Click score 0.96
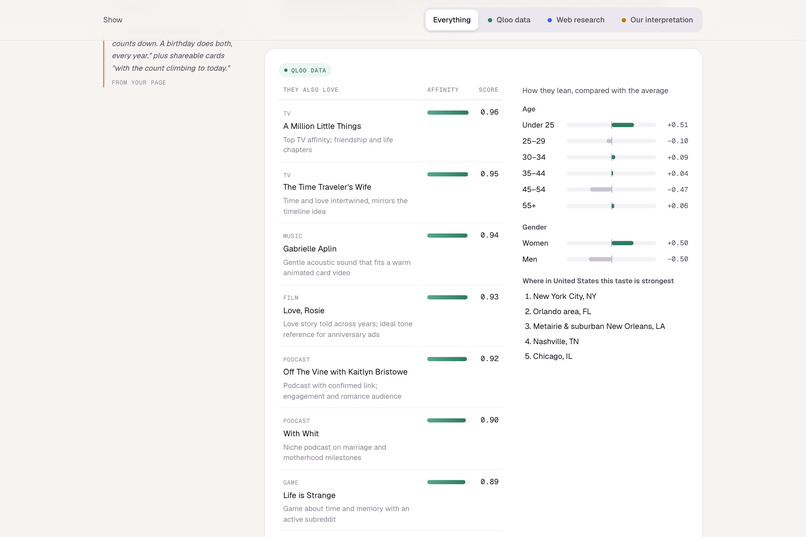The image size is (806, 537). pyautogui.click(x=489, y=112)
